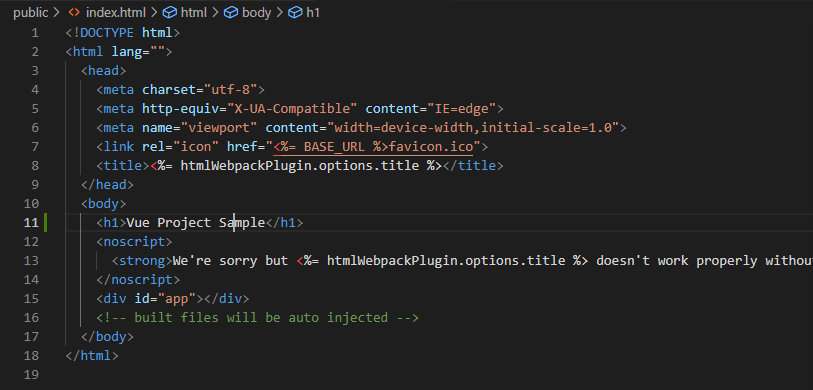813x390 pixels.
Task: Click the closing body tag
Action: pyautogui.click(x=107, y=337)
